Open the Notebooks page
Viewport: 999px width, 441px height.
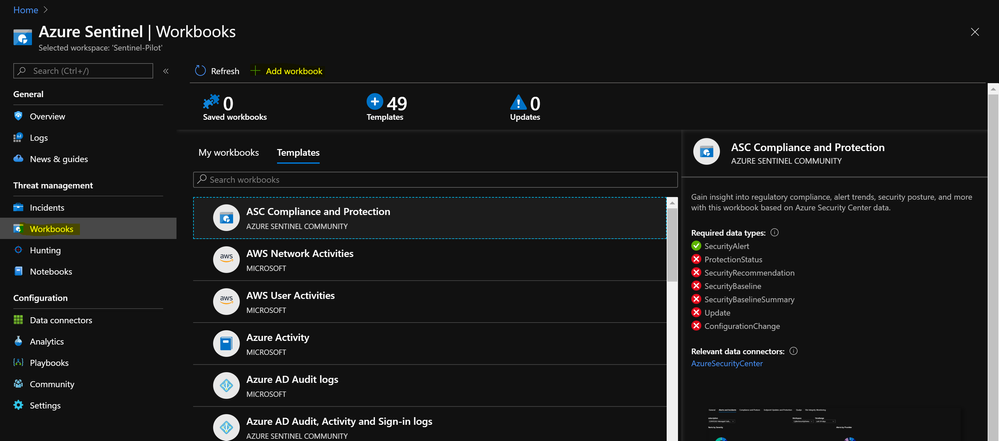(50, 271)
